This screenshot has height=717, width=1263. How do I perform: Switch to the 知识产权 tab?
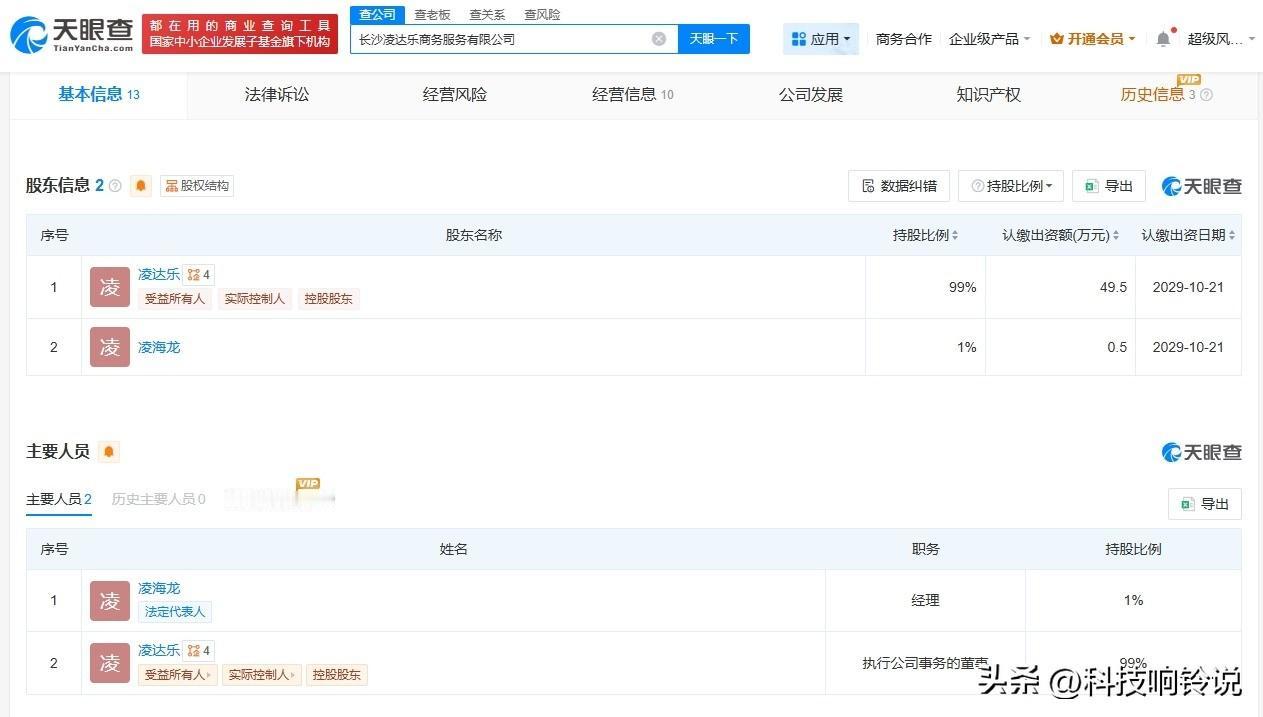click(989, 95)
